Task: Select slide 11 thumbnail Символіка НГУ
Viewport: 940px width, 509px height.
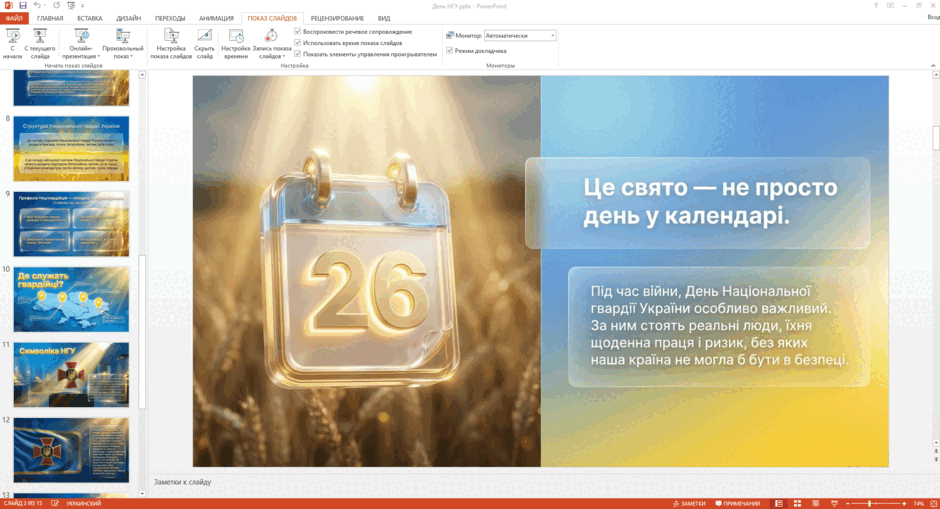Action: (x=71, y=375)
